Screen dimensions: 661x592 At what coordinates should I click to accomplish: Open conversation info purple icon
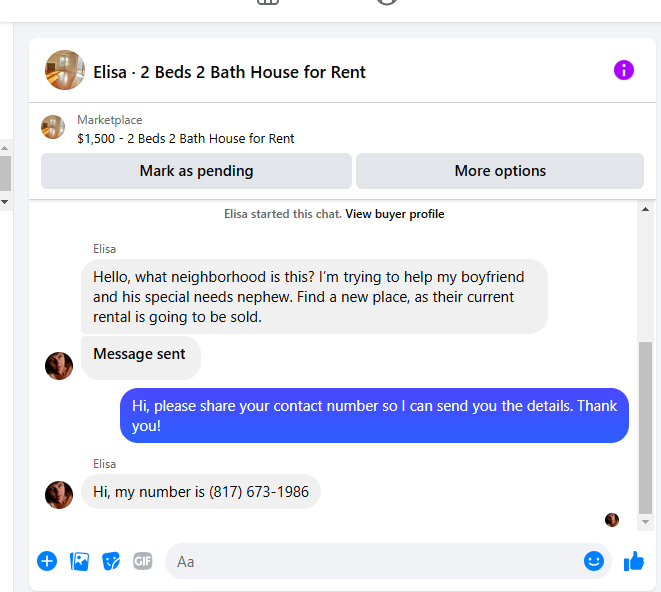pos(623,70)
